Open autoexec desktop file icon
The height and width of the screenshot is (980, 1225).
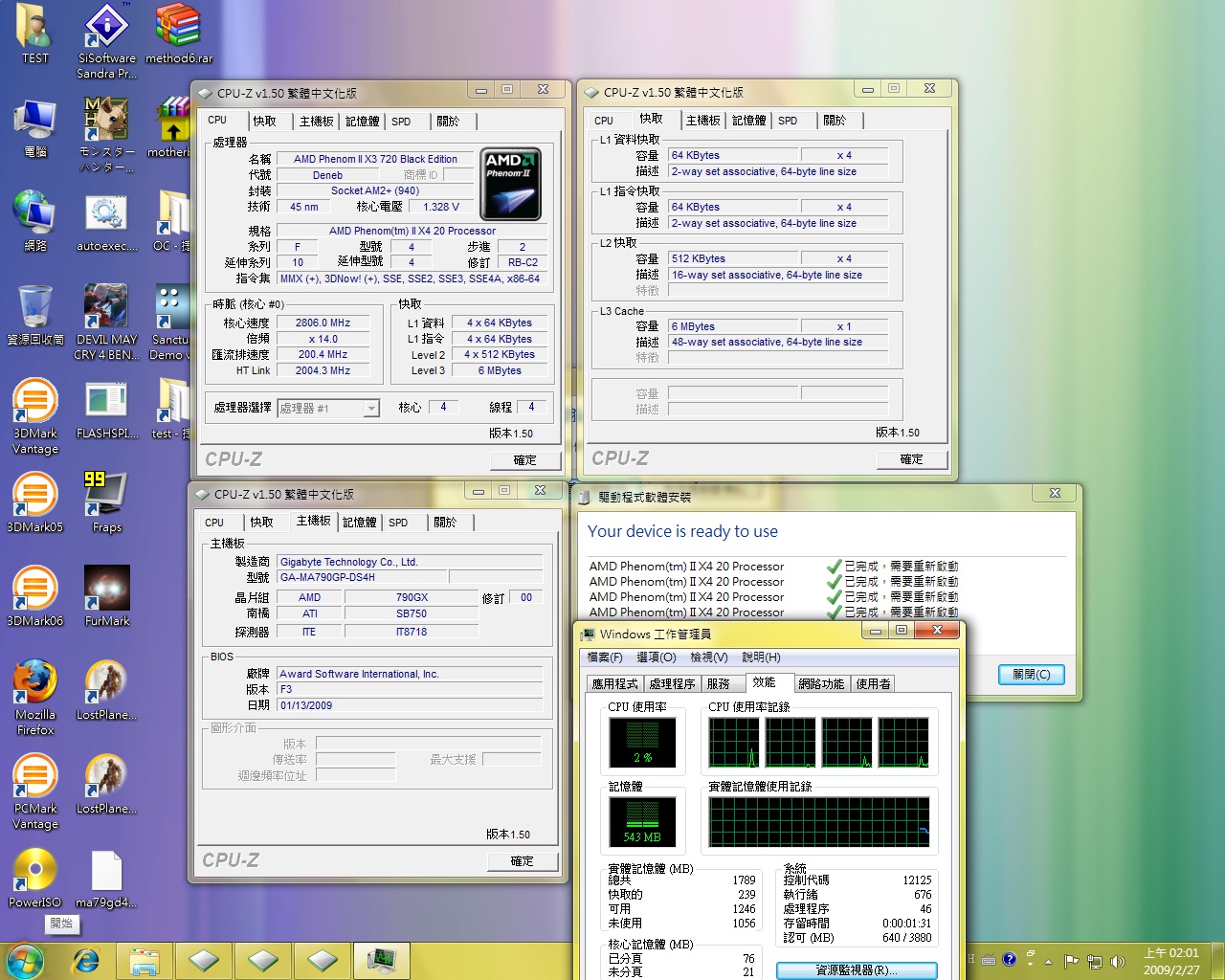click(x=106, y=220)
